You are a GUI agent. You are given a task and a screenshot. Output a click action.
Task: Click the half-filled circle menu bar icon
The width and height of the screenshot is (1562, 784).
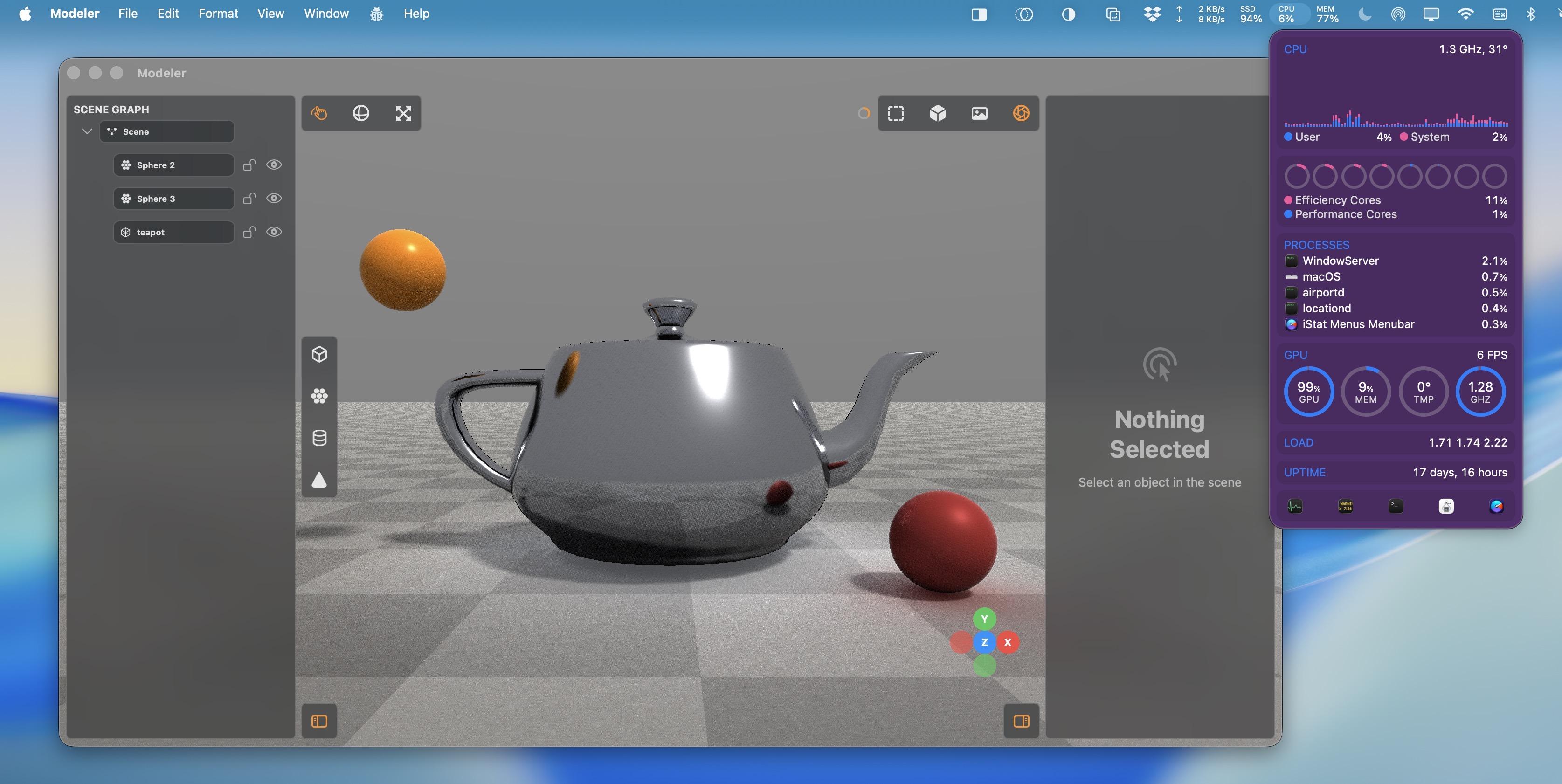coord(1068,14)
